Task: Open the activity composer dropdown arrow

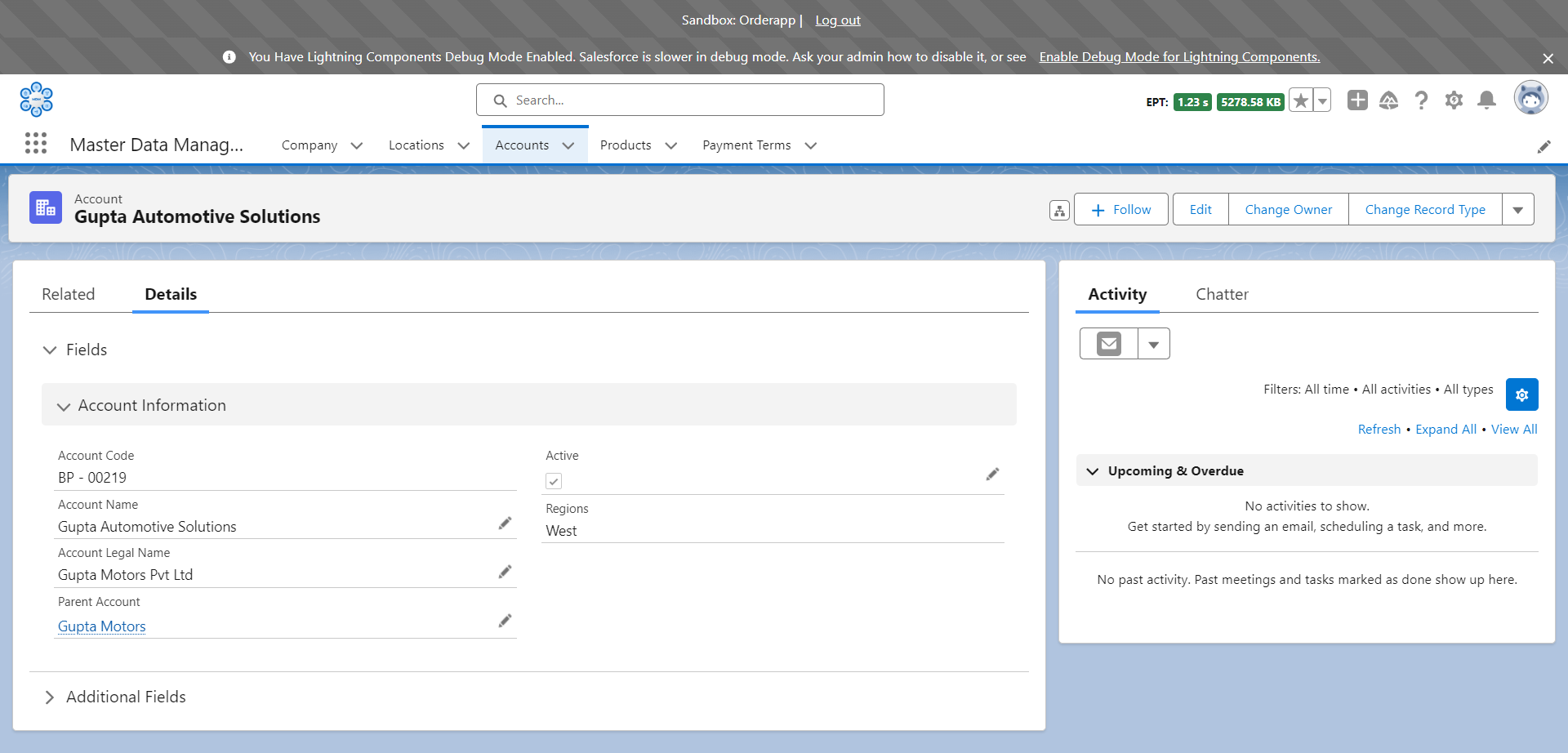Action: [1154, 344]
